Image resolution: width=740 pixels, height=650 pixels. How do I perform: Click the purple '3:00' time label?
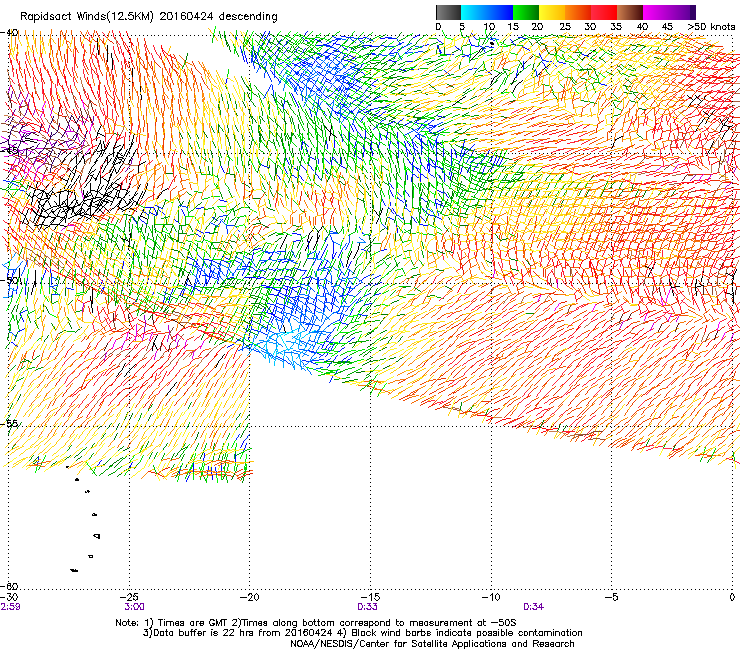135,607
